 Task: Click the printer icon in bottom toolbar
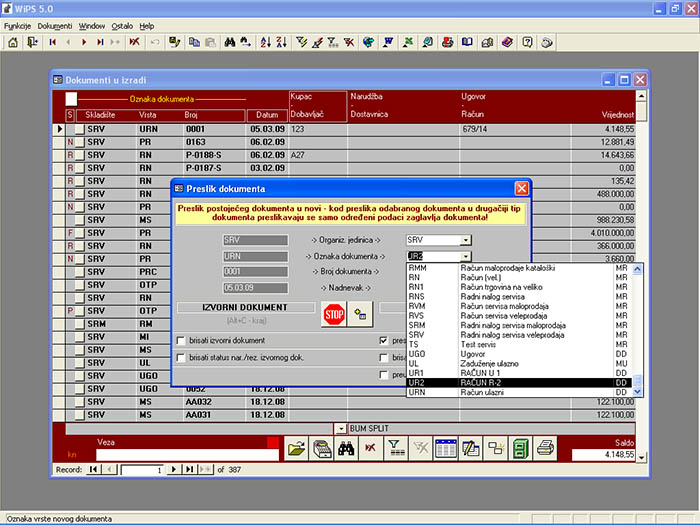click(x=545, y=447)
